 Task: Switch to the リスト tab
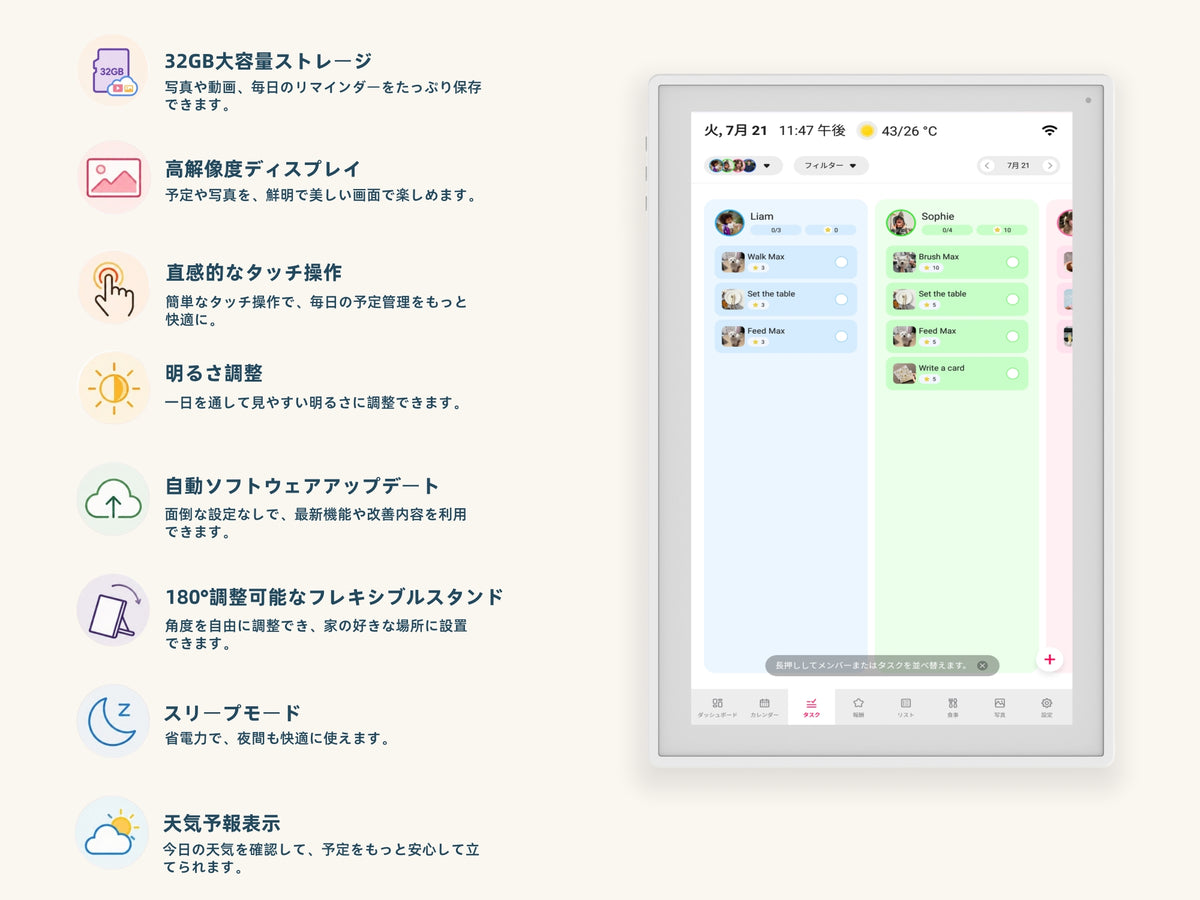click(x=905, y=708)
